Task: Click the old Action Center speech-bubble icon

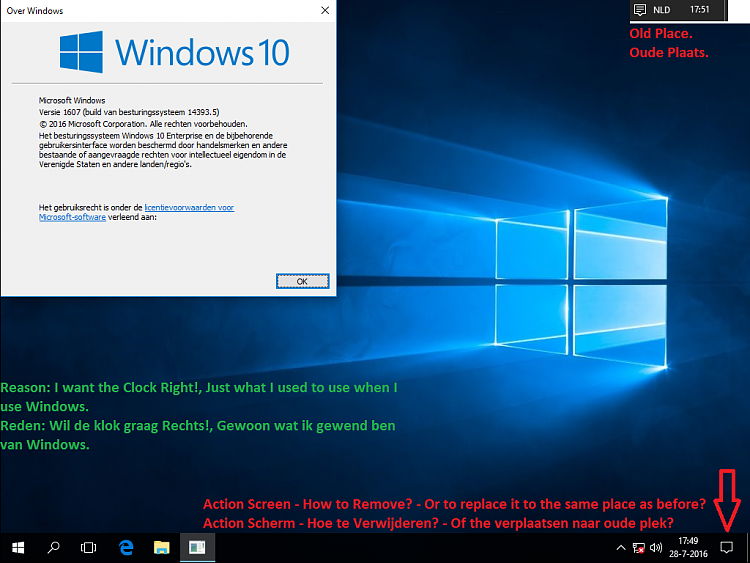Action: tap(640, 10)
